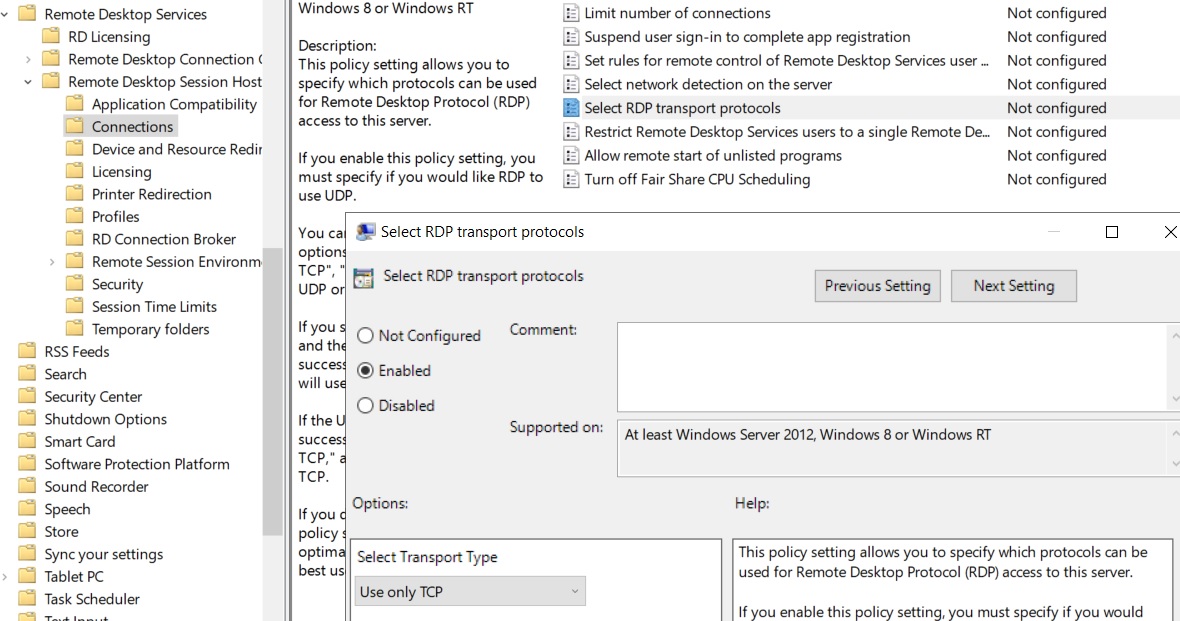Image resolution: width=1180 pixels, height=621 pixels.
Task: Expand the Remote Session Environment node
Action: (52, 262)
